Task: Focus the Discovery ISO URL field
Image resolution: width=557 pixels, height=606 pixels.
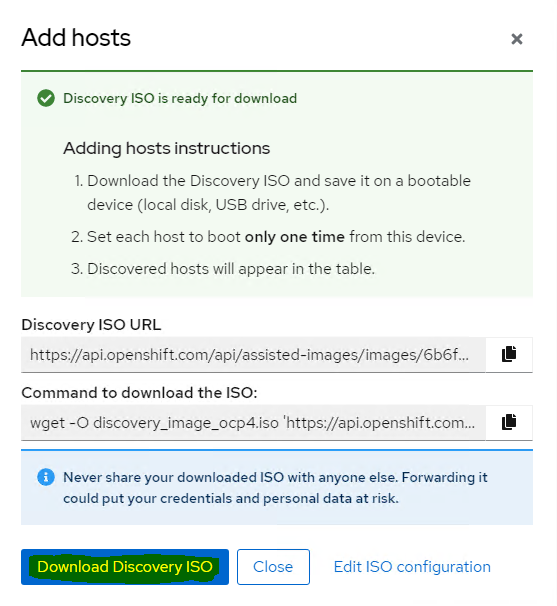Action: pos(253,355)
